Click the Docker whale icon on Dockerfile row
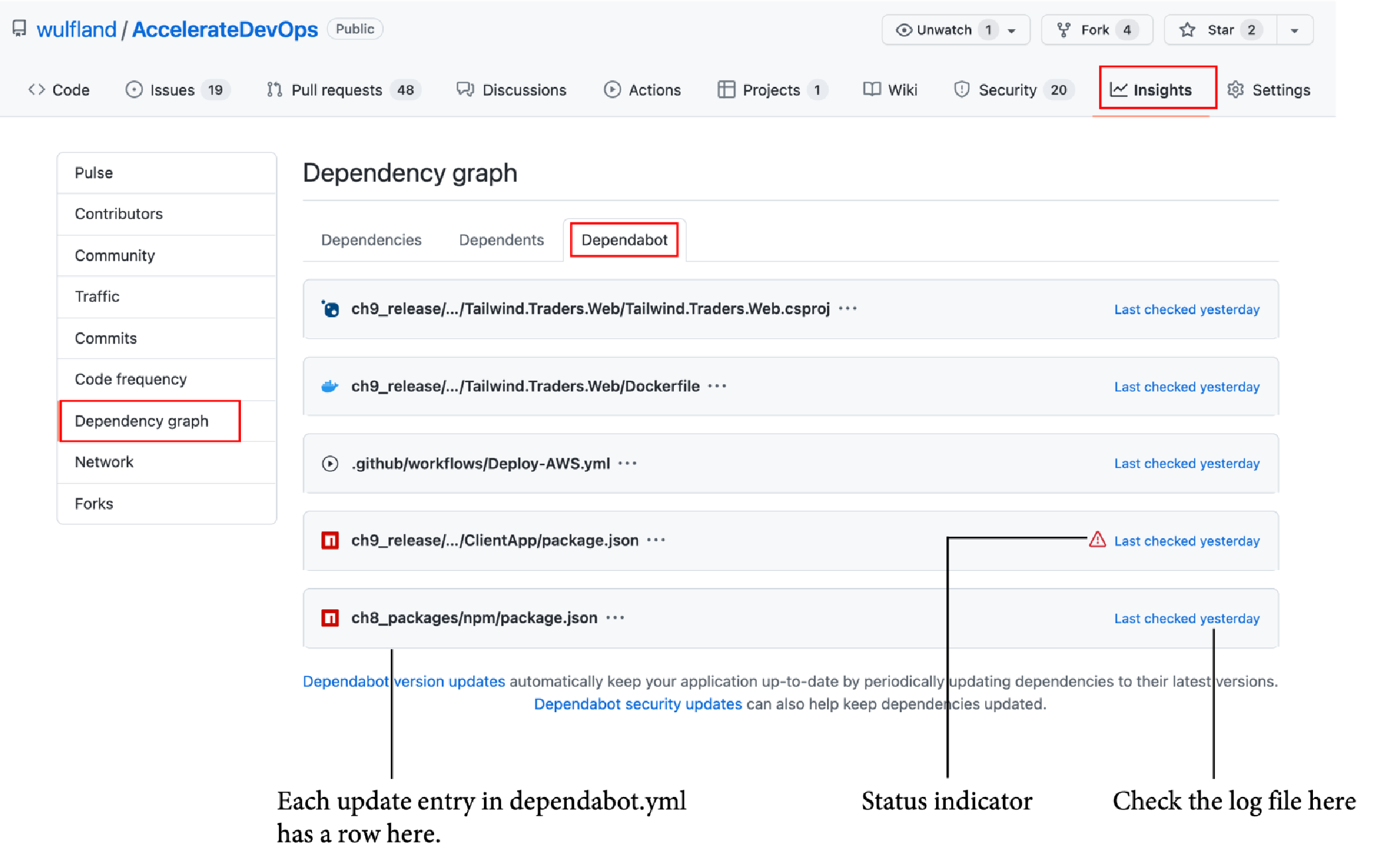1382x868 pixels. click(x=330, y=386)
